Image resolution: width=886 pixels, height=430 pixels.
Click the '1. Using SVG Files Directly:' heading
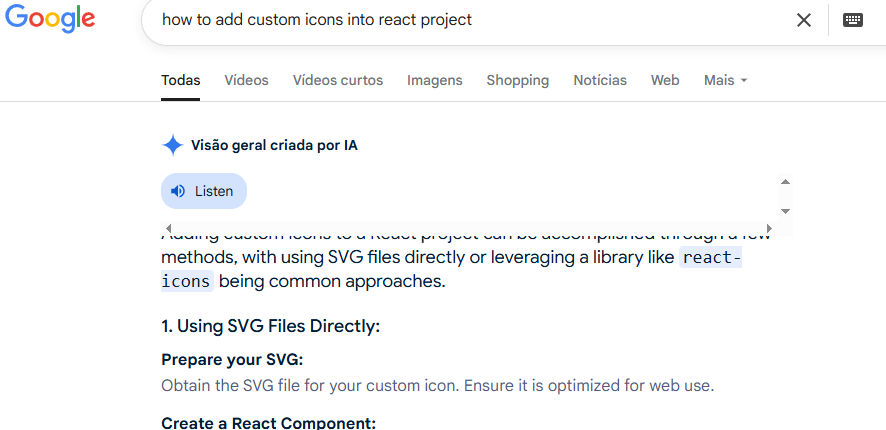[x=271, y=326]
